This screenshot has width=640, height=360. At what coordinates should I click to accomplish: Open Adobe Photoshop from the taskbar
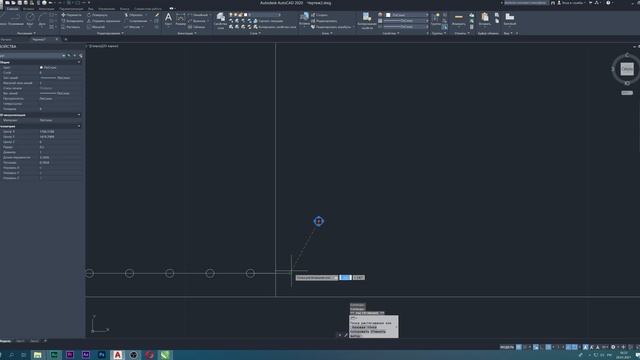pyautogui.click(x=102, y=355)
